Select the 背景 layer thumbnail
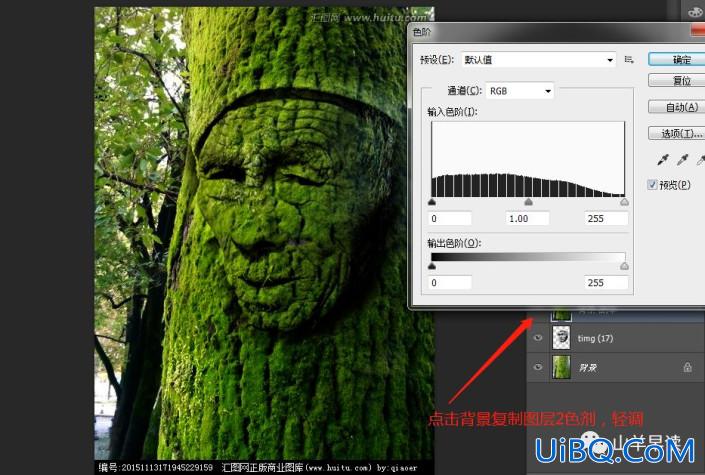Screen dimensions: 705x475 click(561, 367)
